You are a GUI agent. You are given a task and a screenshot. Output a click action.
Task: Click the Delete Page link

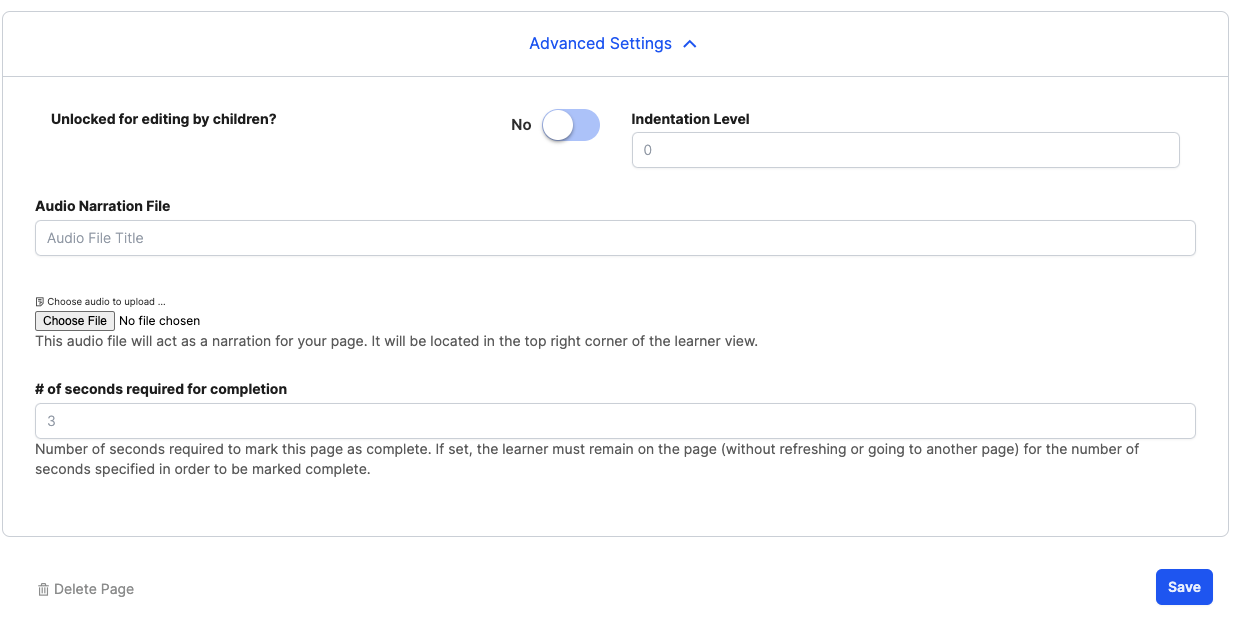click(85, 589)
